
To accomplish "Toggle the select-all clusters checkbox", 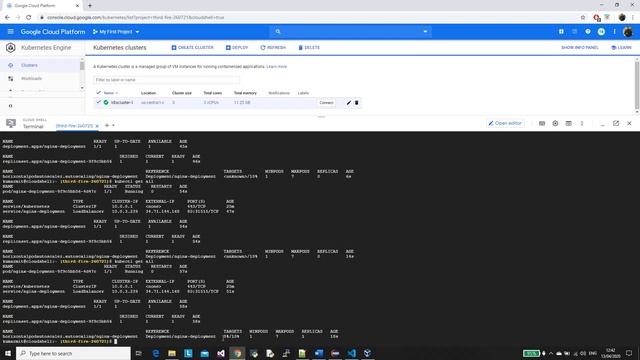I will pyautogui.click(x=98, y=93).
